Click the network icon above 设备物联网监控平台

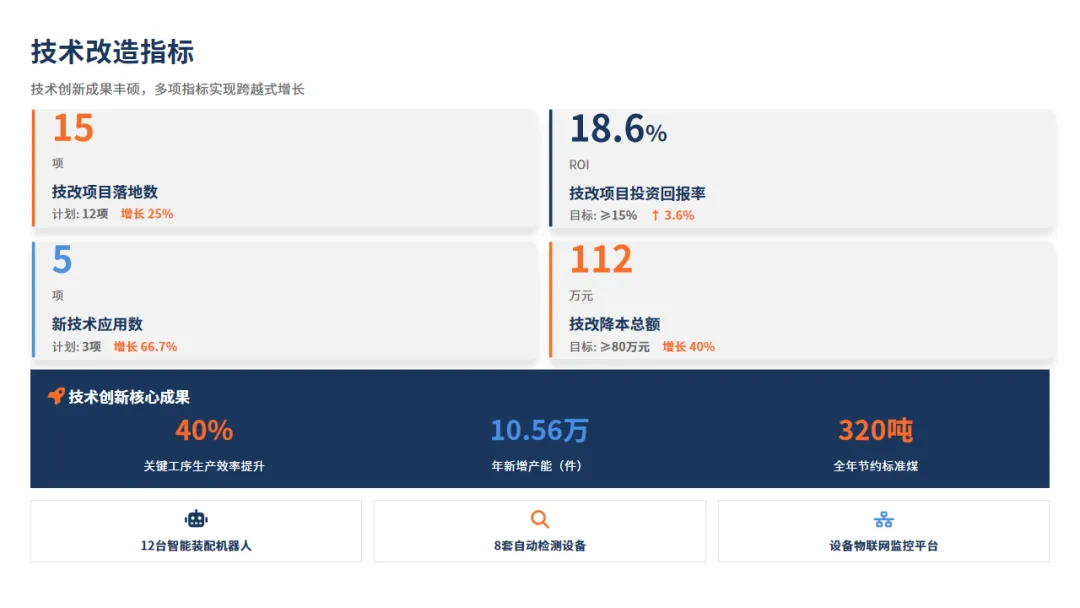point(884,519)
